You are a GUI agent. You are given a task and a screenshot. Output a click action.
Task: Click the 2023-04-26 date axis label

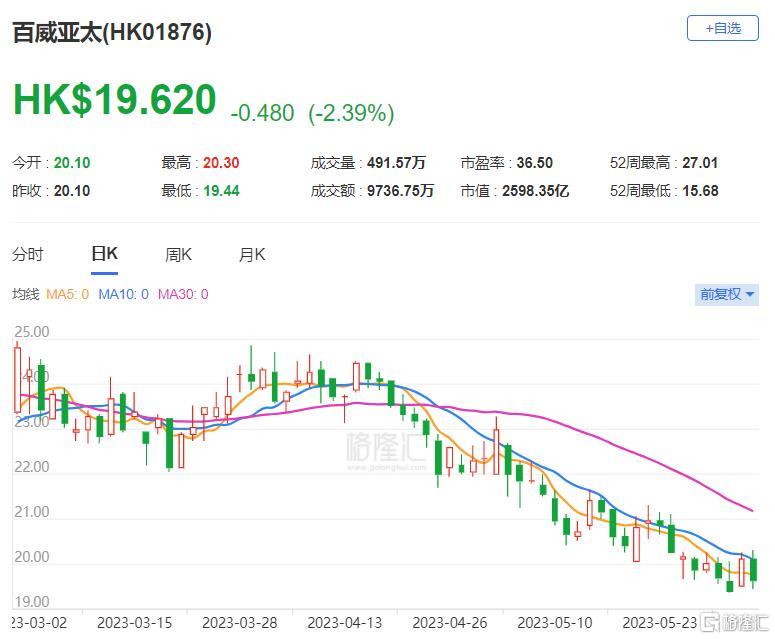point(450,623)
